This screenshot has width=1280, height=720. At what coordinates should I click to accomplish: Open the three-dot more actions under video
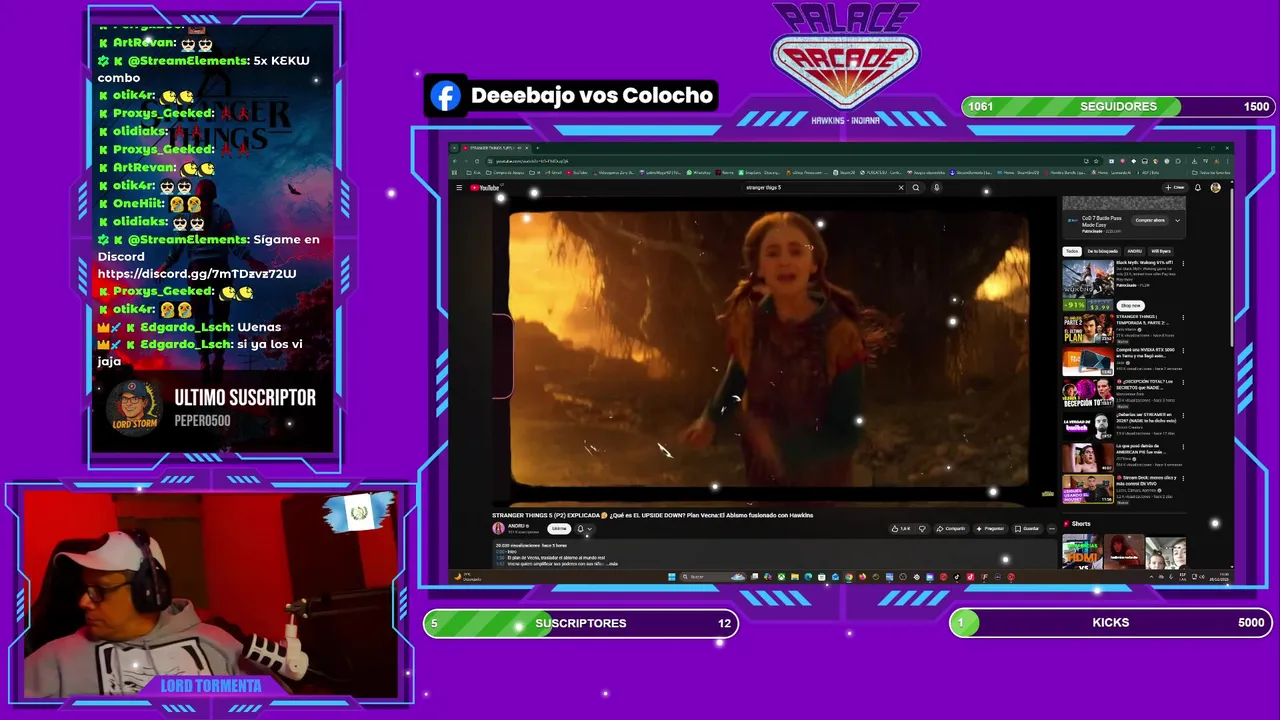(1052, 528)
